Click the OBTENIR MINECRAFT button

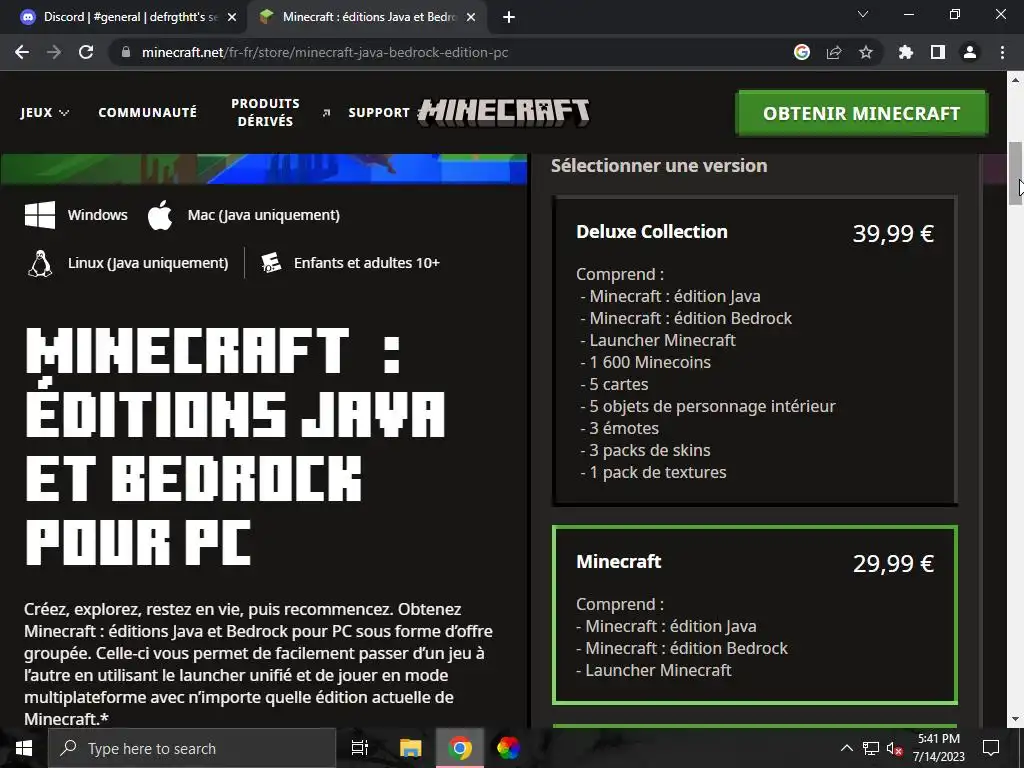coord(861,113)
